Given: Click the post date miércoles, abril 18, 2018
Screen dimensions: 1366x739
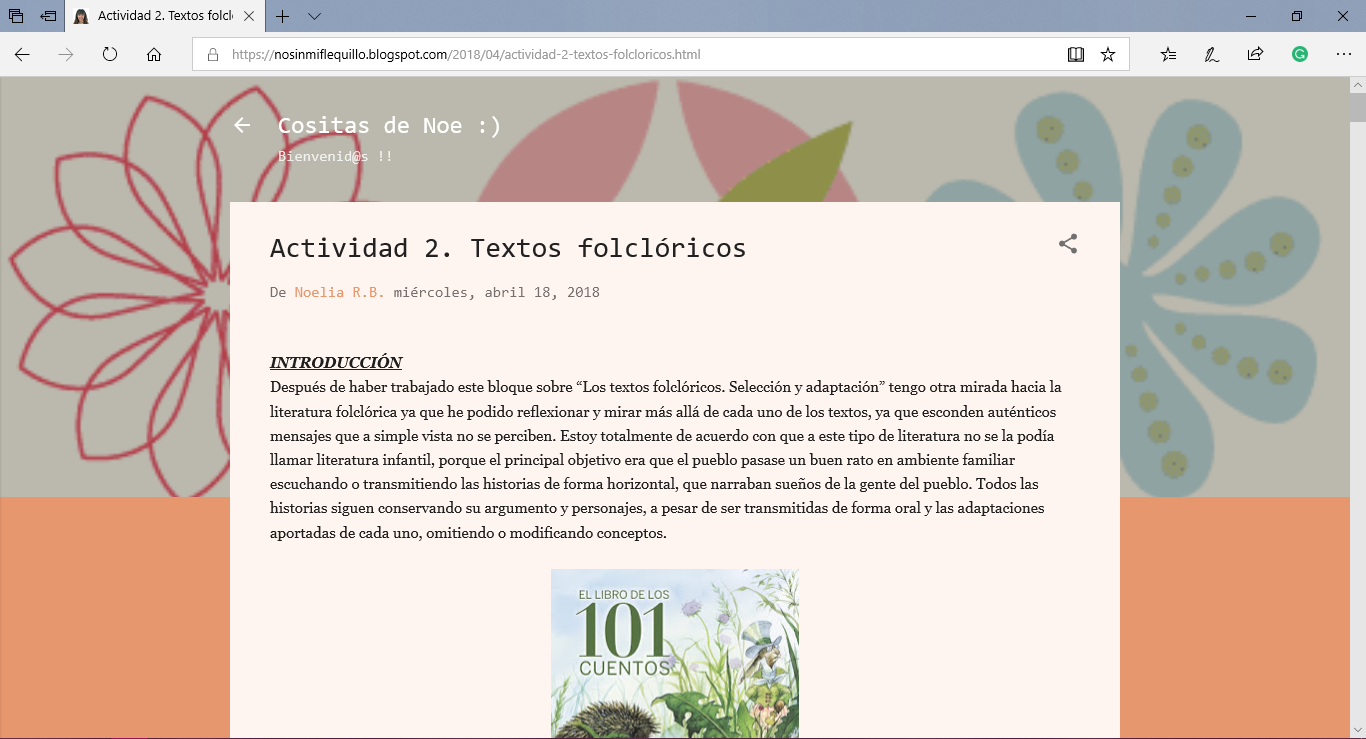Looking at the screenshot, I should tap(496, 292).
